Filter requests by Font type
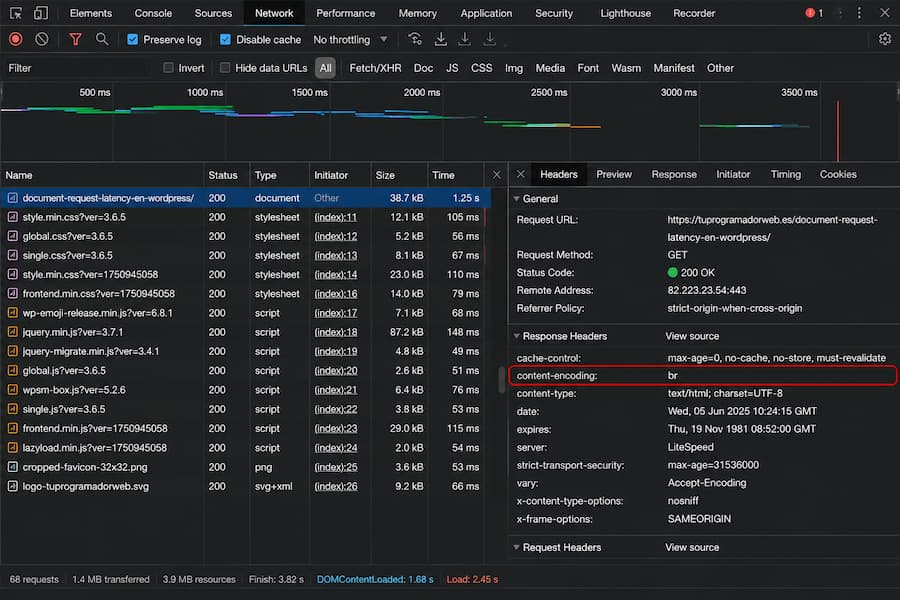 tap(588, 68)
